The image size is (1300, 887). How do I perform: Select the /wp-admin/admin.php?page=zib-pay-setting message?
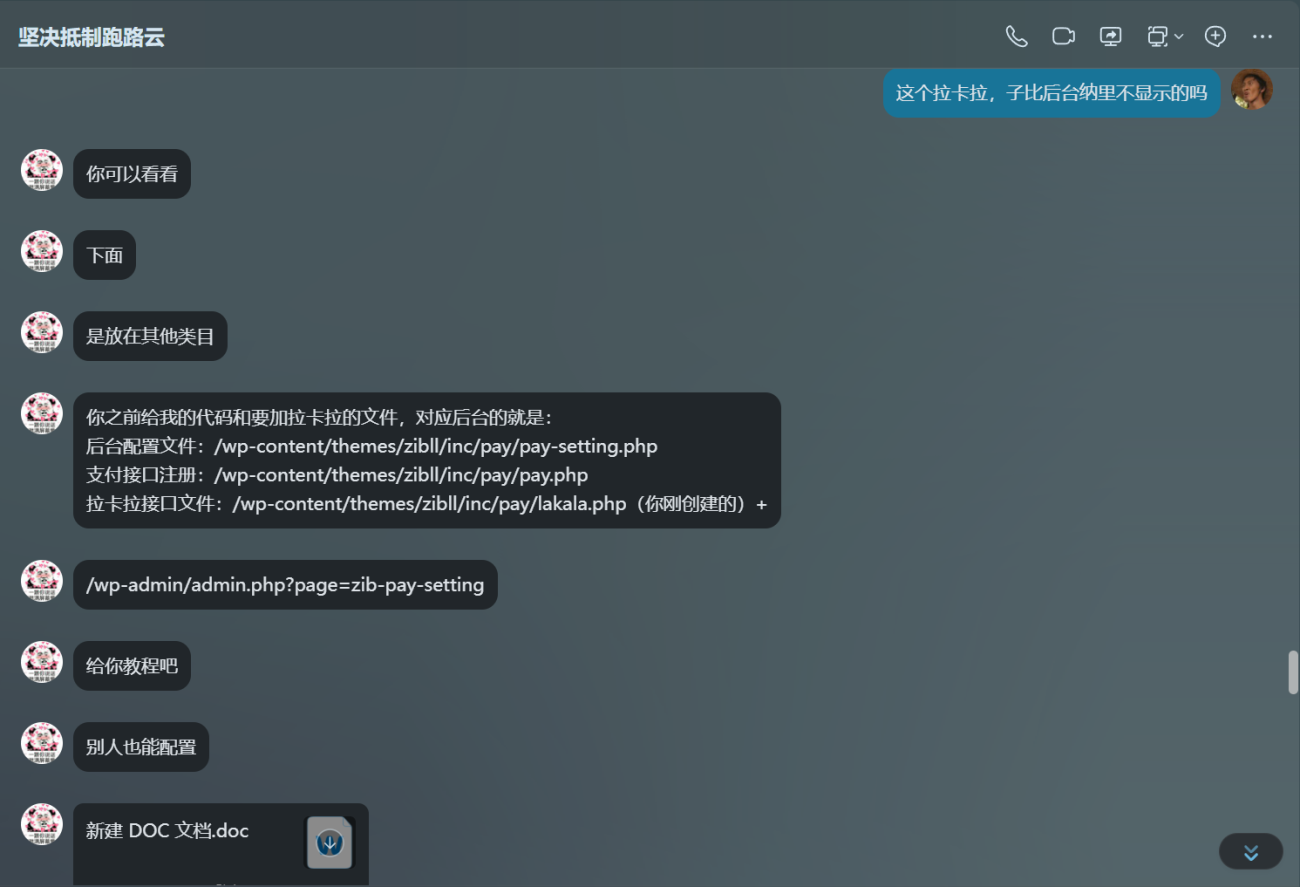285,585
